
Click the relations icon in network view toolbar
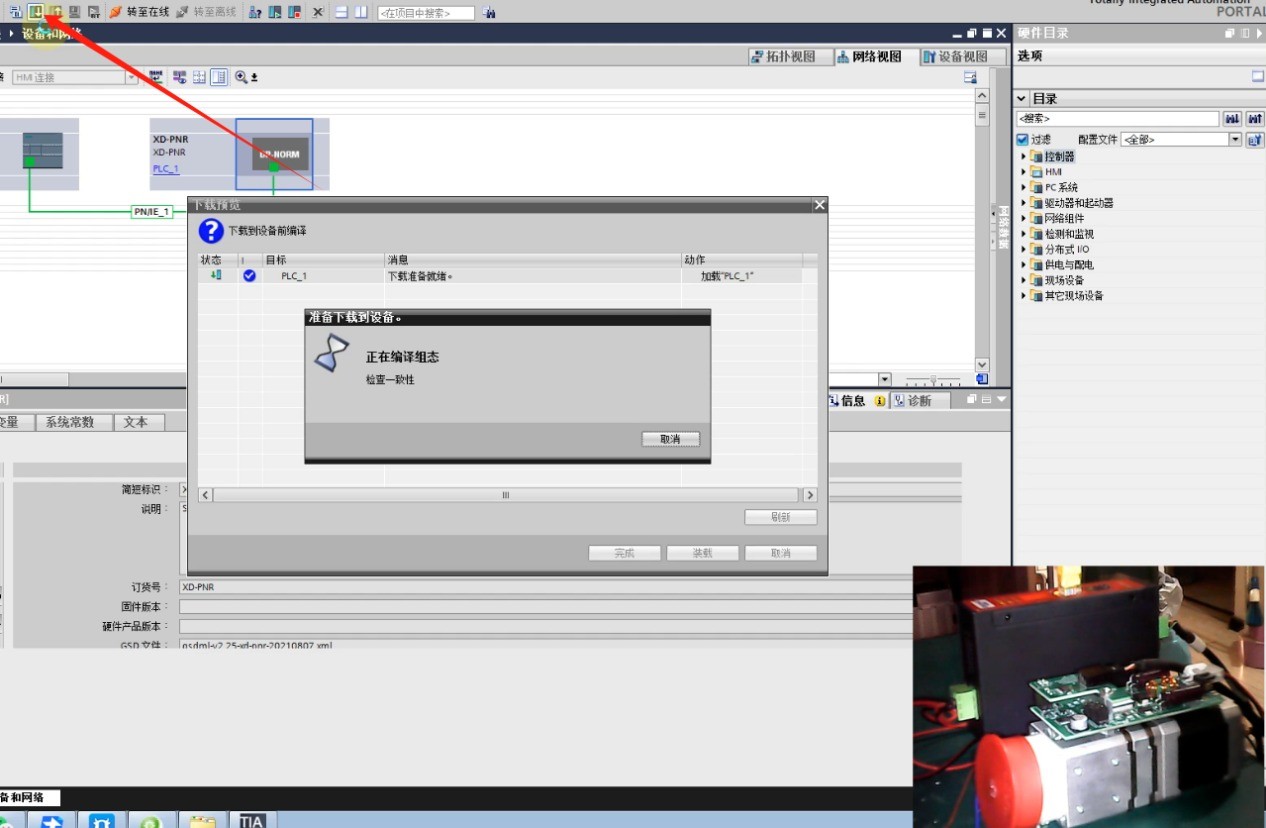[156, 77]
